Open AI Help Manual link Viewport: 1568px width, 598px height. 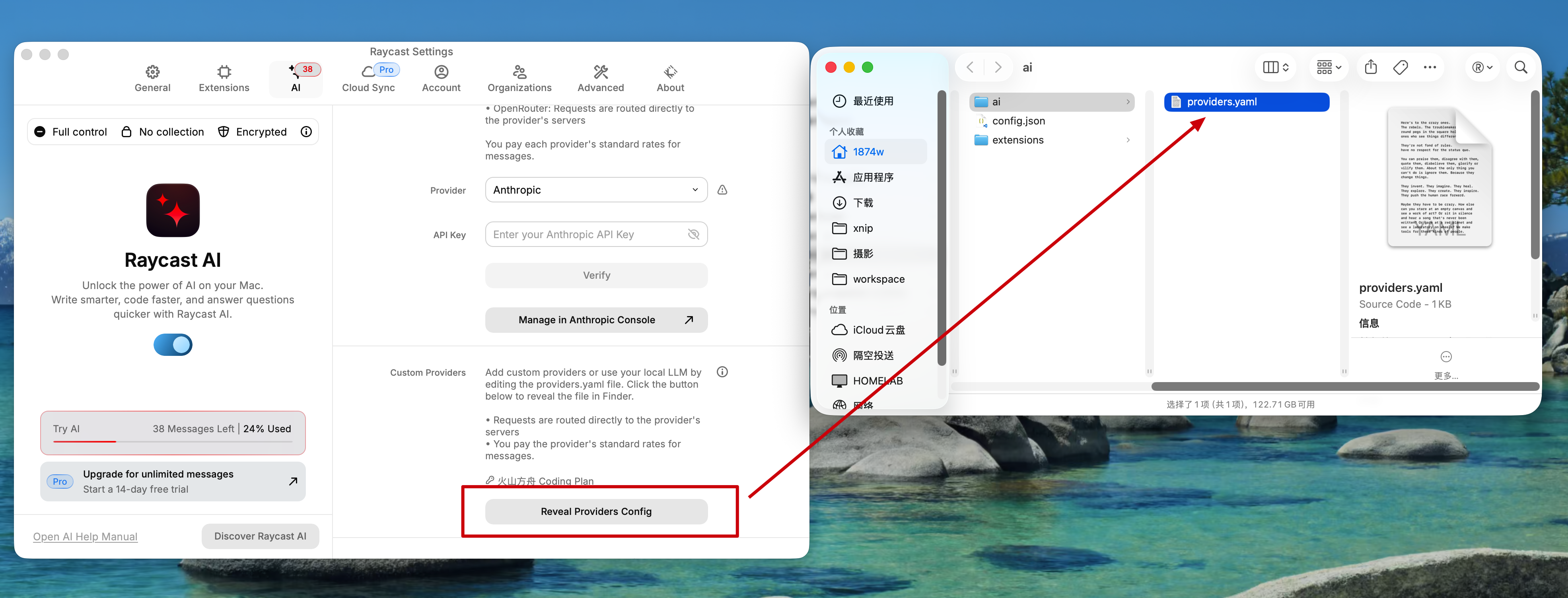(85, 536)
